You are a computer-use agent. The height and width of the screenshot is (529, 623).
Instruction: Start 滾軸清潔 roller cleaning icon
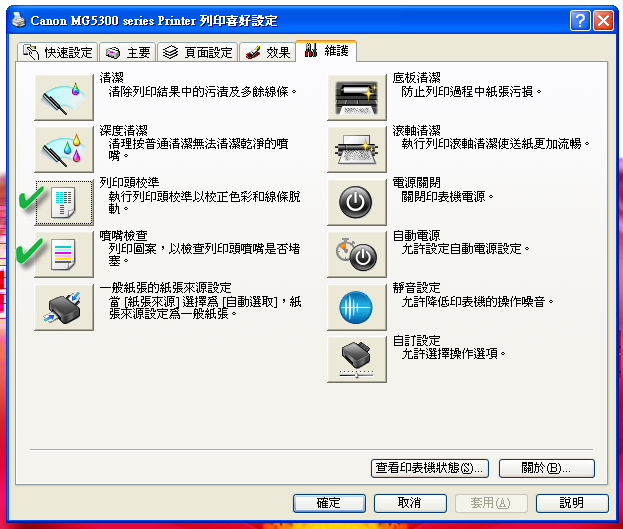tap(357, 149)
